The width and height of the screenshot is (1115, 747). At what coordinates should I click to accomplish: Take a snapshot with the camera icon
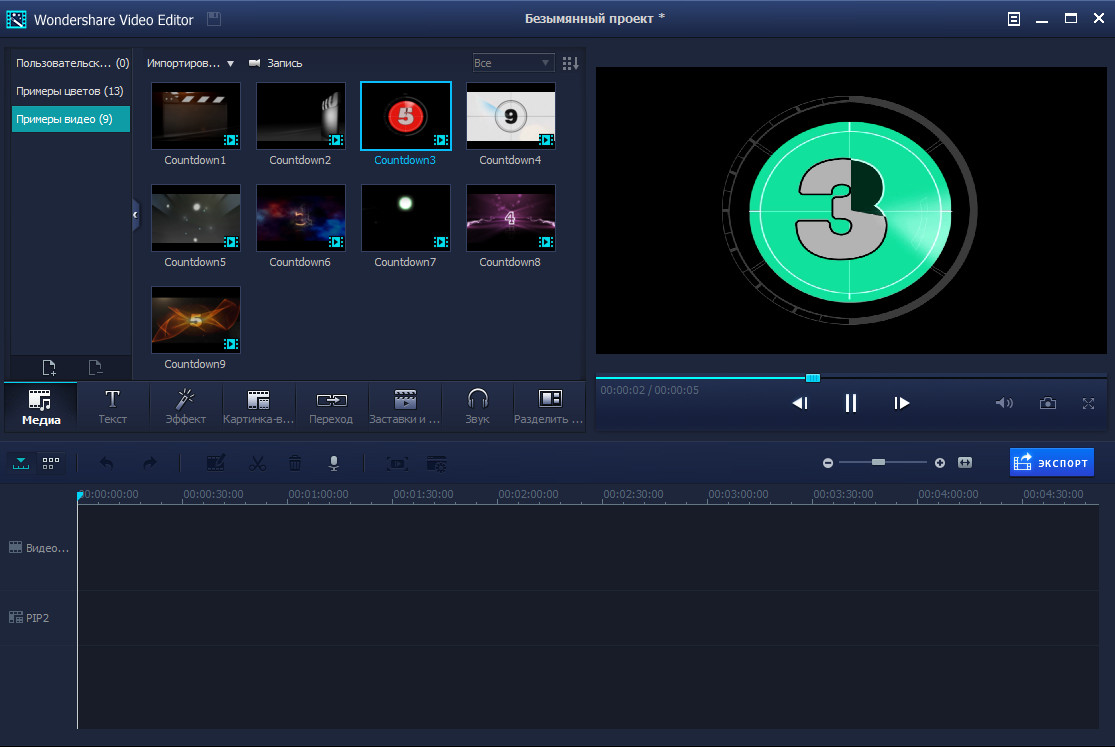pos(1047,403)
